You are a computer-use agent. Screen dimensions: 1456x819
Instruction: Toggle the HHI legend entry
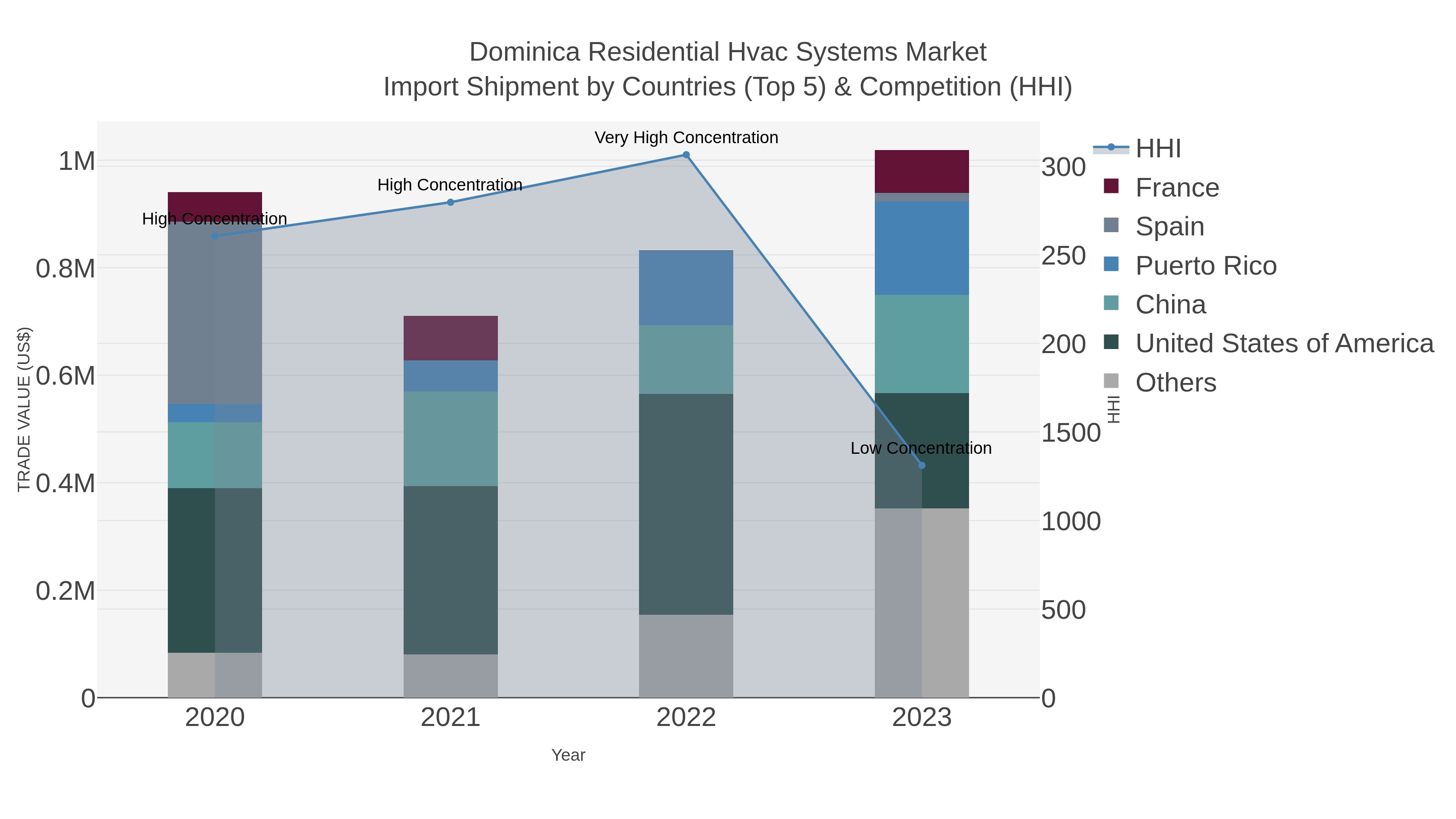click(x=1137, y=149)
